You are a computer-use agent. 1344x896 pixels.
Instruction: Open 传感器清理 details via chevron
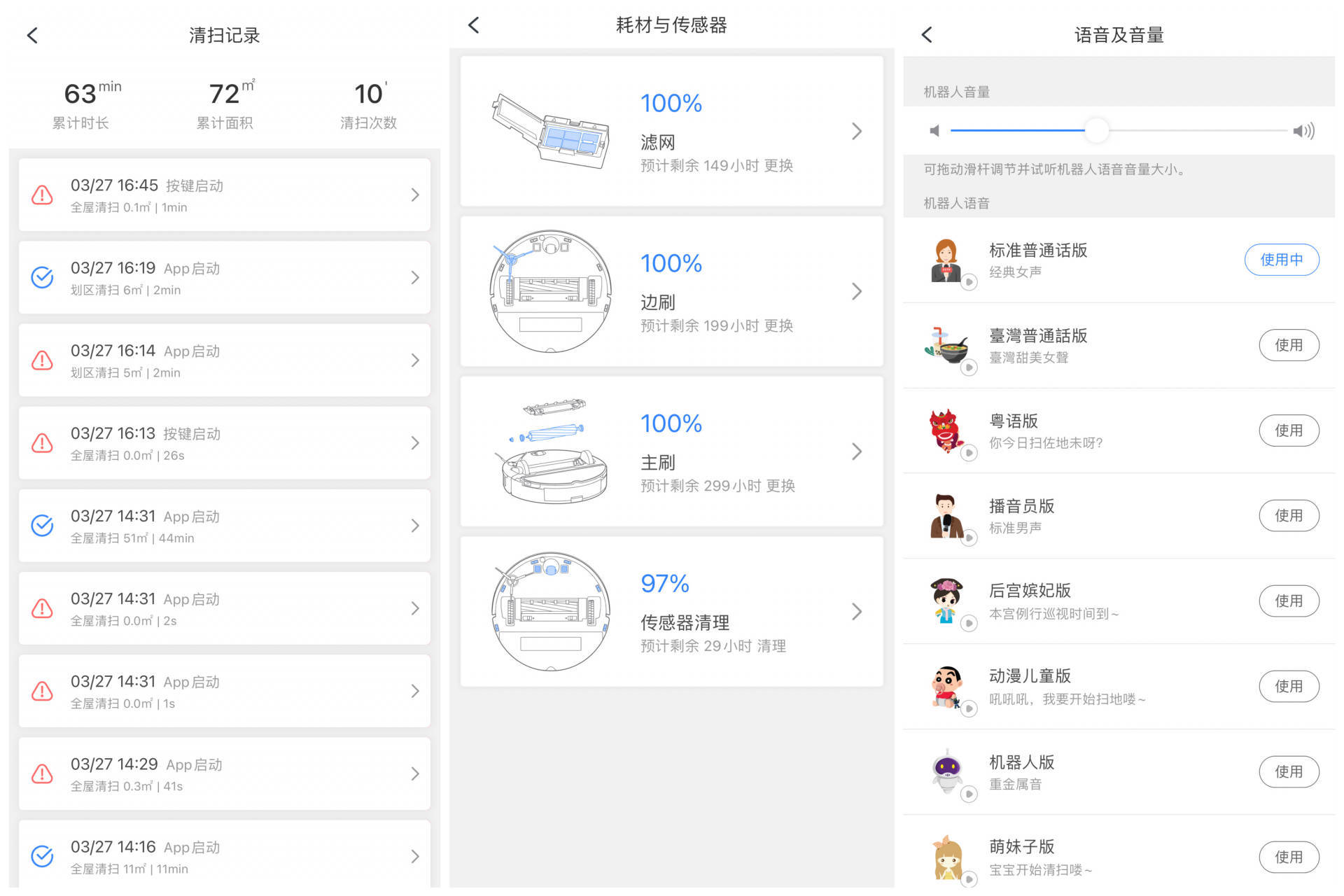[x=856, y=612]
